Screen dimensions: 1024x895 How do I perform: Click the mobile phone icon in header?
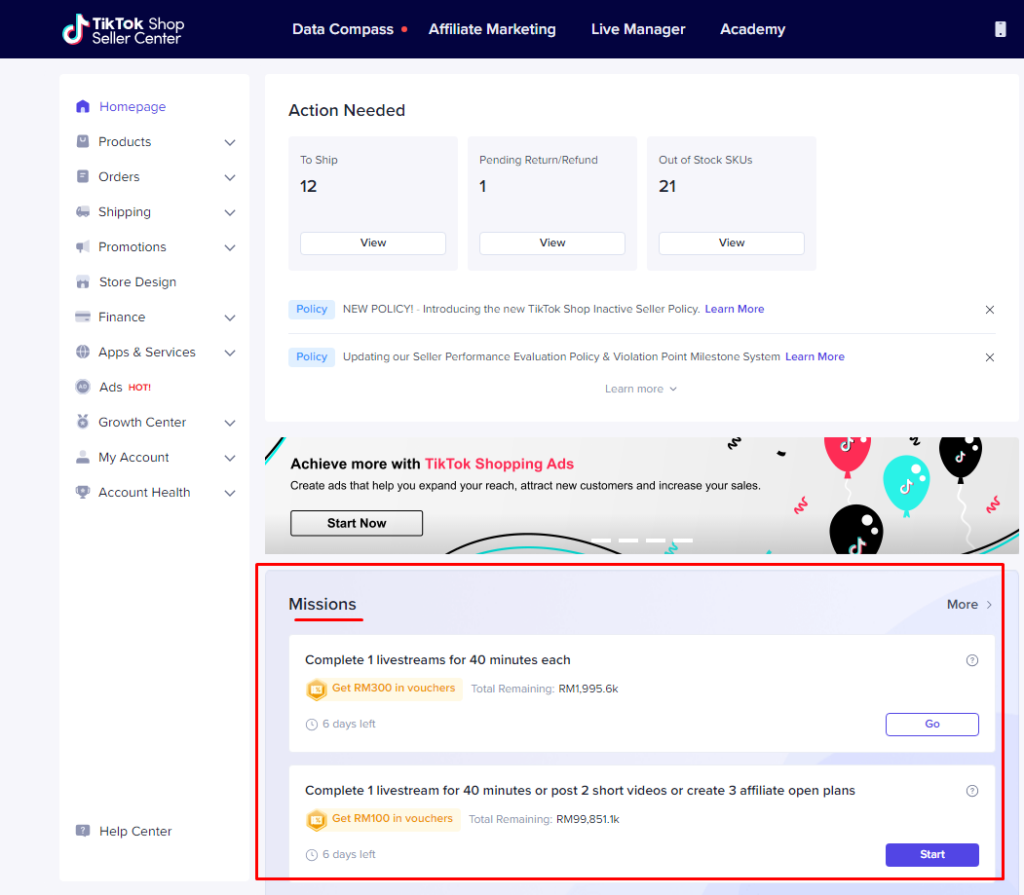point(1000,29)
